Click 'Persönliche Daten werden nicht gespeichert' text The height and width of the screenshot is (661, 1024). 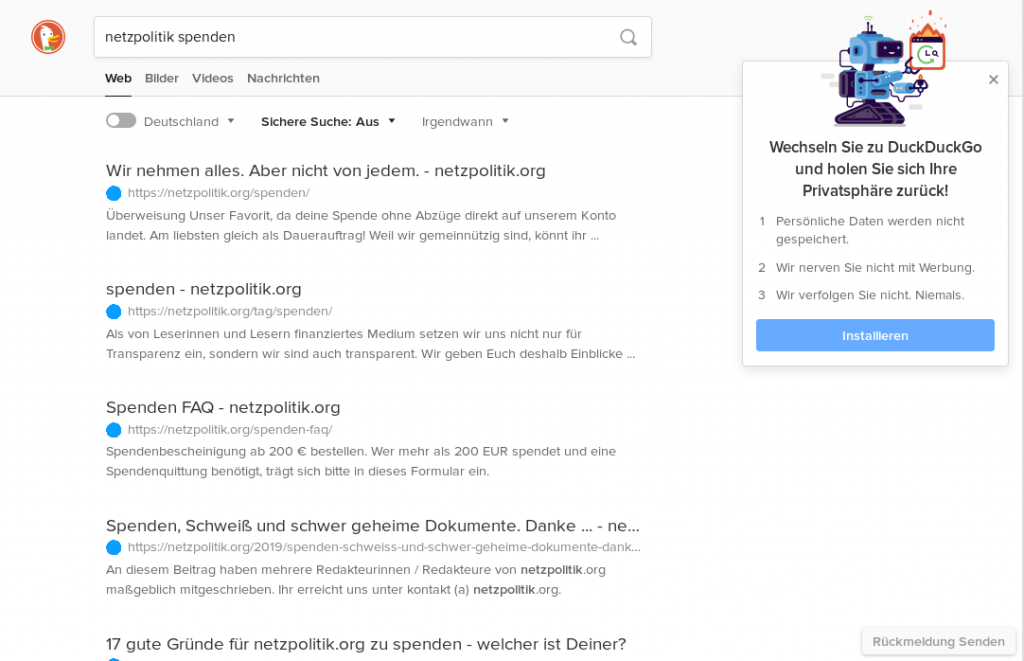tap(870, 230)
